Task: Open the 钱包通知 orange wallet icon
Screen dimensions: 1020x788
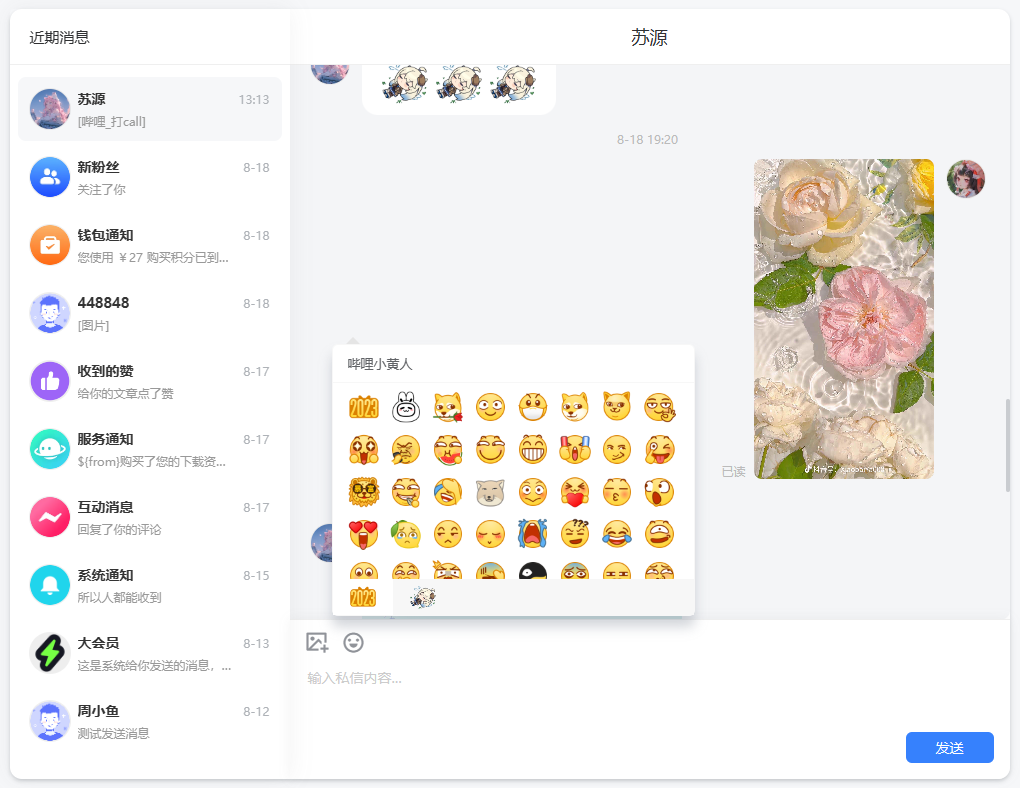Action: pos(50,245)
